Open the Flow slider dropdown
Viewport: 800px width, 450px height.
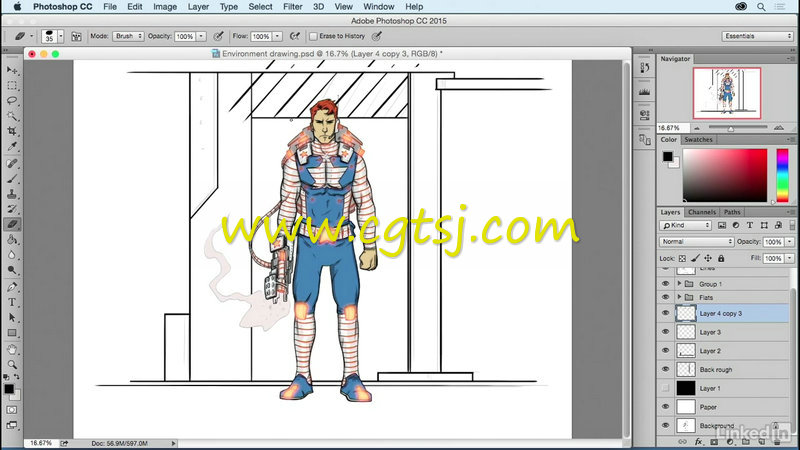(278, 36)
